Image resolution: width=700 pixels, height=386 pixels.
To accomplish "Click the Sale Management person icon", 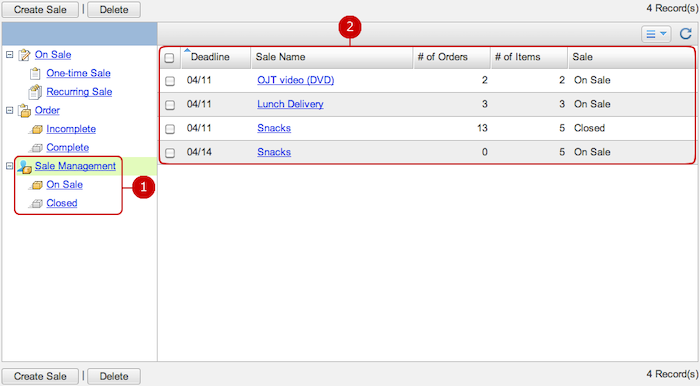I will tap(24, 166).
